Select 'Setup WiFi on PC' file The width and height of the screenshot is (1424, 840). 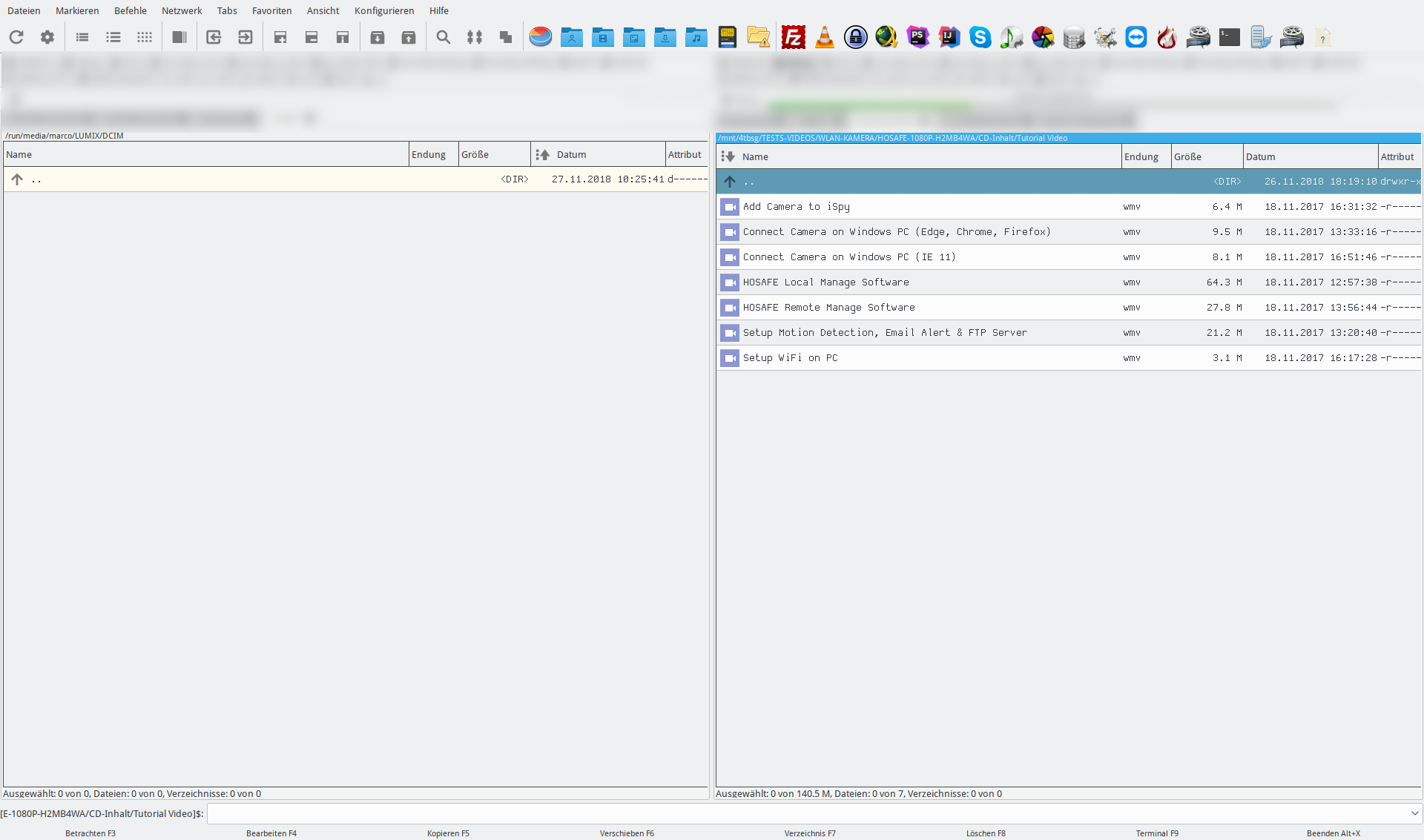tap(1069, 358)
